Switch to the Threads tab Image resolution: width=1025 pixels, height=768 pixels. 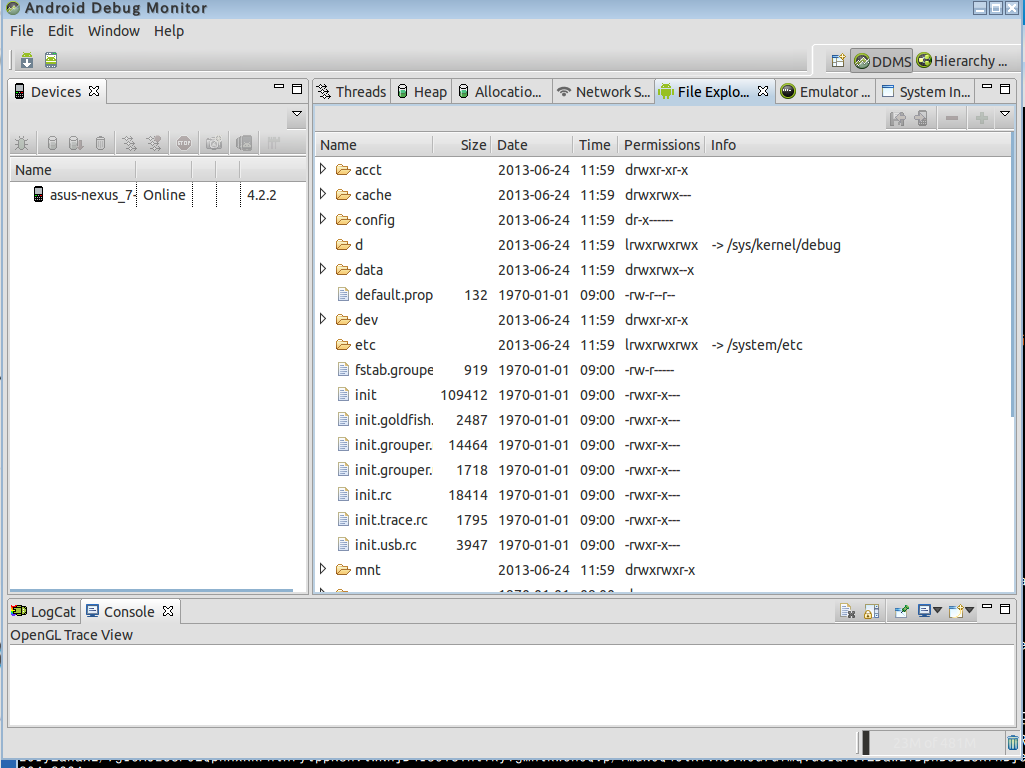pyautogui.click(x=352, y=92)
